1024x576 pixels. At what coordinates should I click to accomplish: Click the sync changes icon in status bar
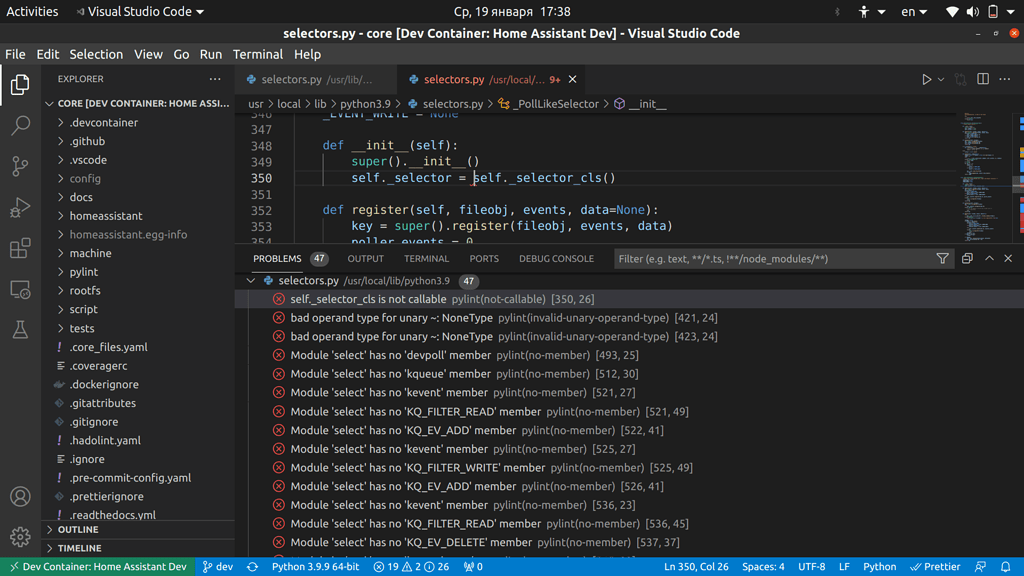click(253, 567)
